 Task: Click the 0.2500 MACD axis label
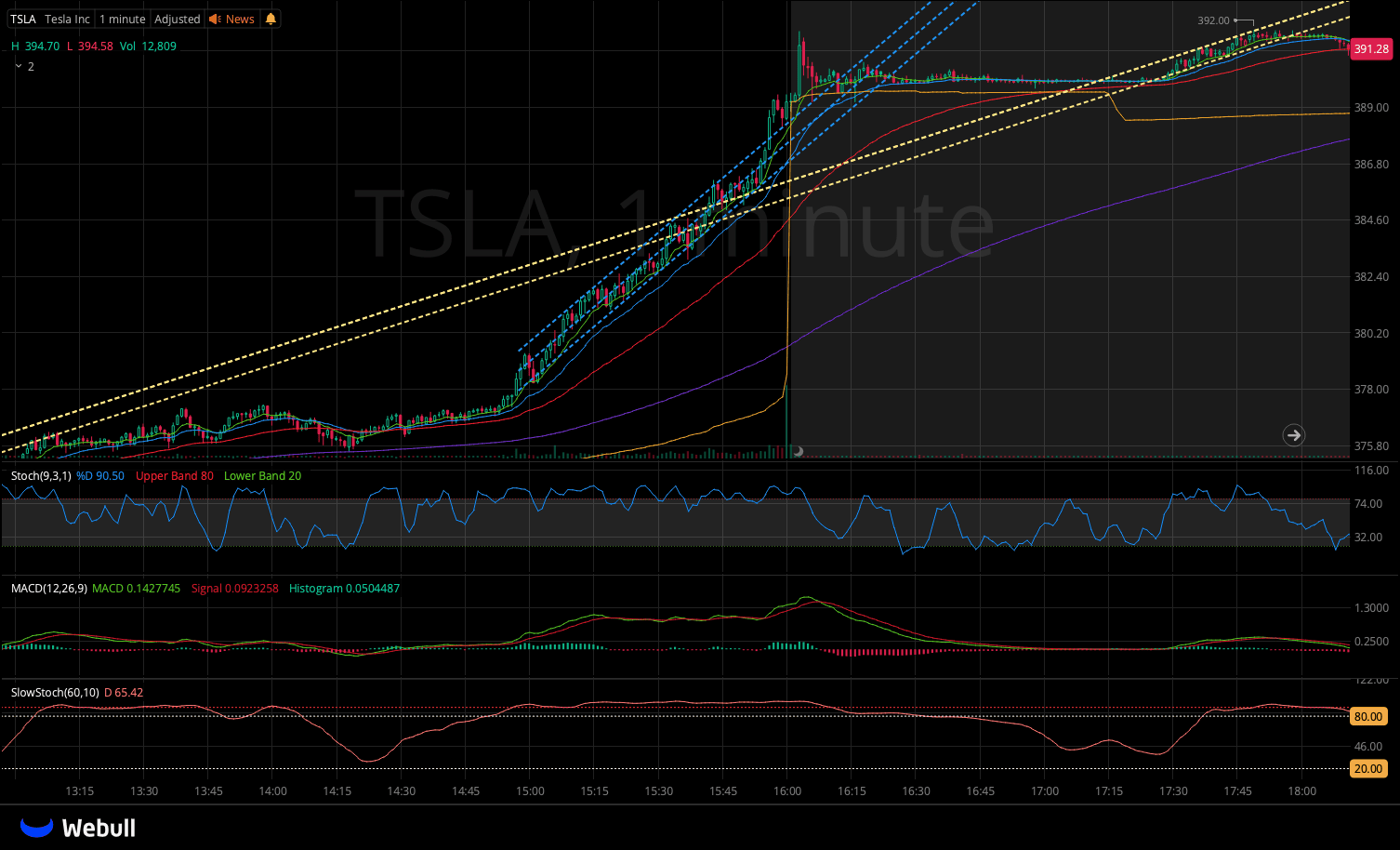1372,642
